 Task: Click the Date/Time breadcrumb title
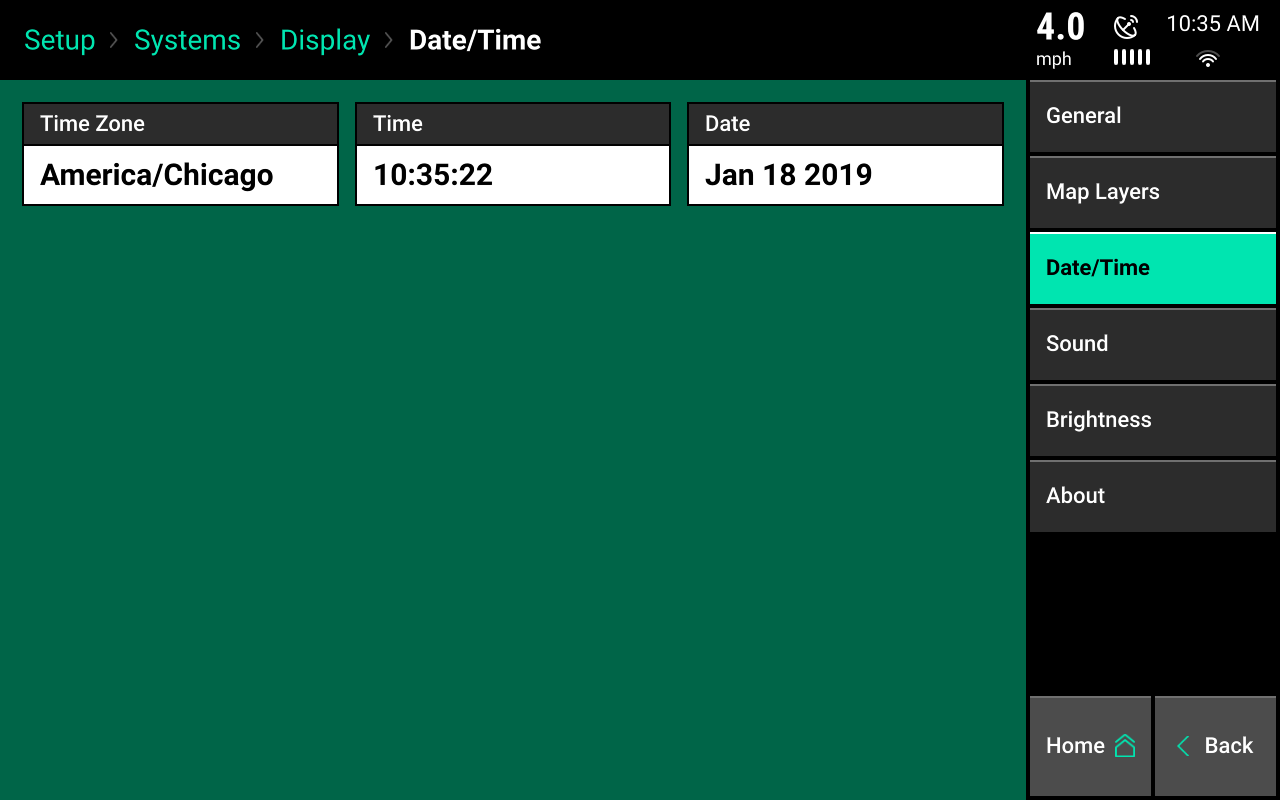click(x=475, y=40)
